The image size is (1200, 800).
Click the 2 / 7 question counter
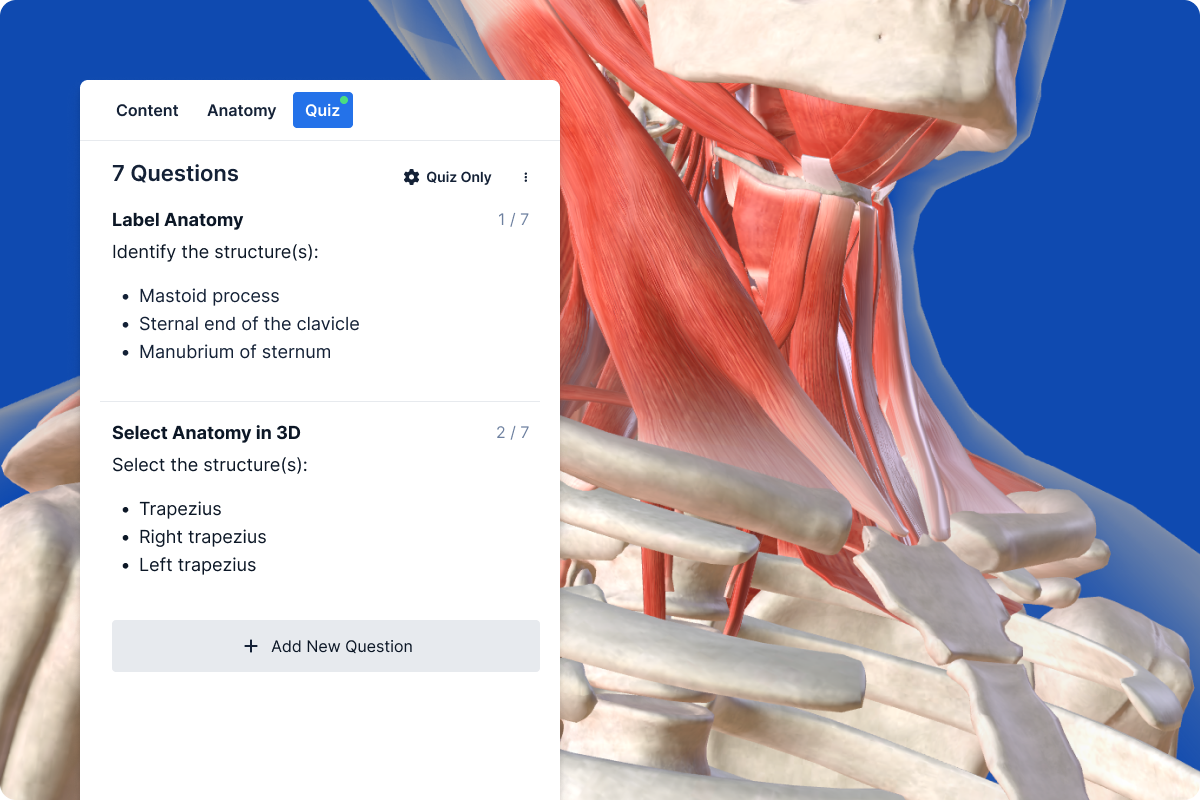pyautogui.click(x=512, y=433)
